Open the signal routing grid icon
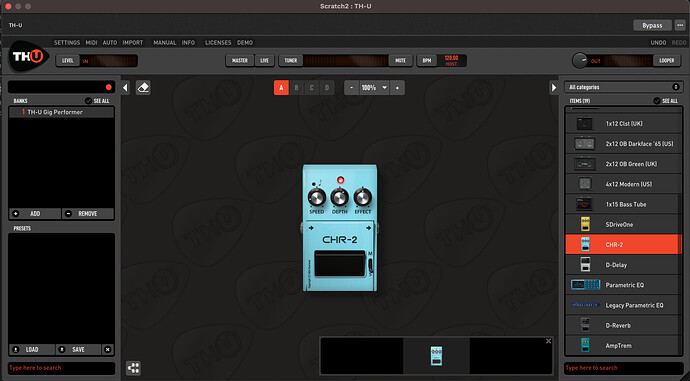Image resolution: width=690 pixels, height=381 pixels. point(133,368)
